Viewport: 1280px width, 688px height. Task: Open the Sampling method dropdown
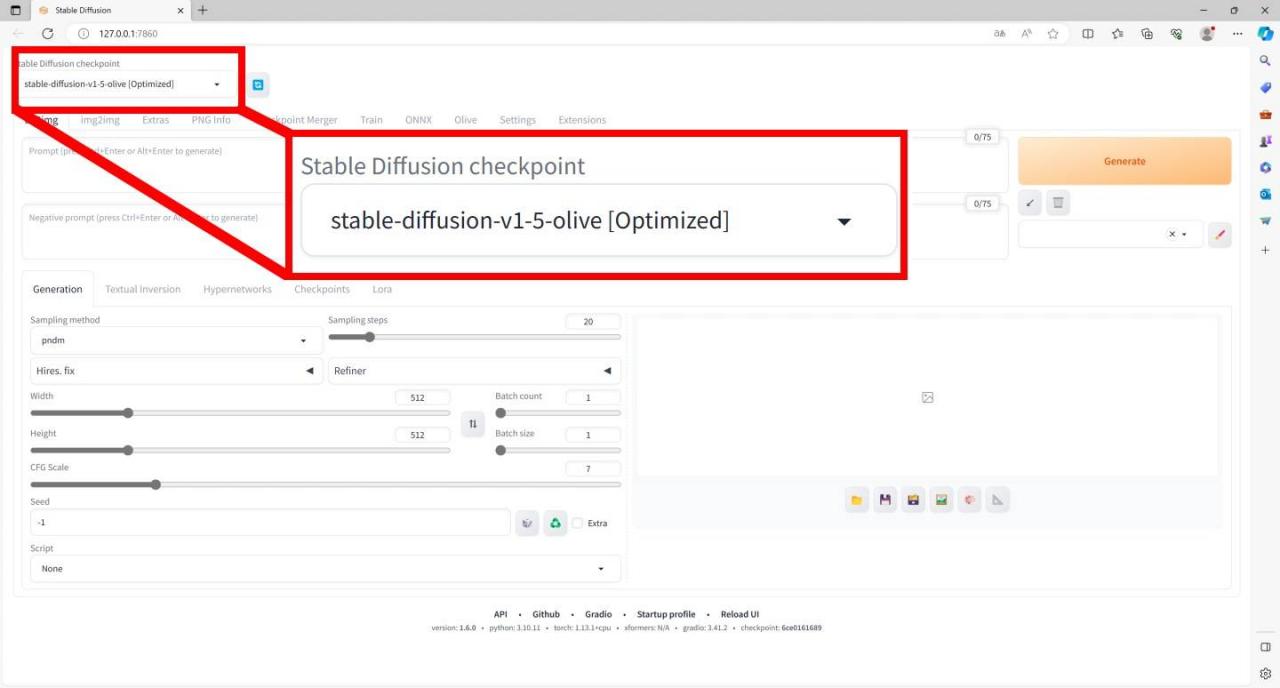(176, 341)
